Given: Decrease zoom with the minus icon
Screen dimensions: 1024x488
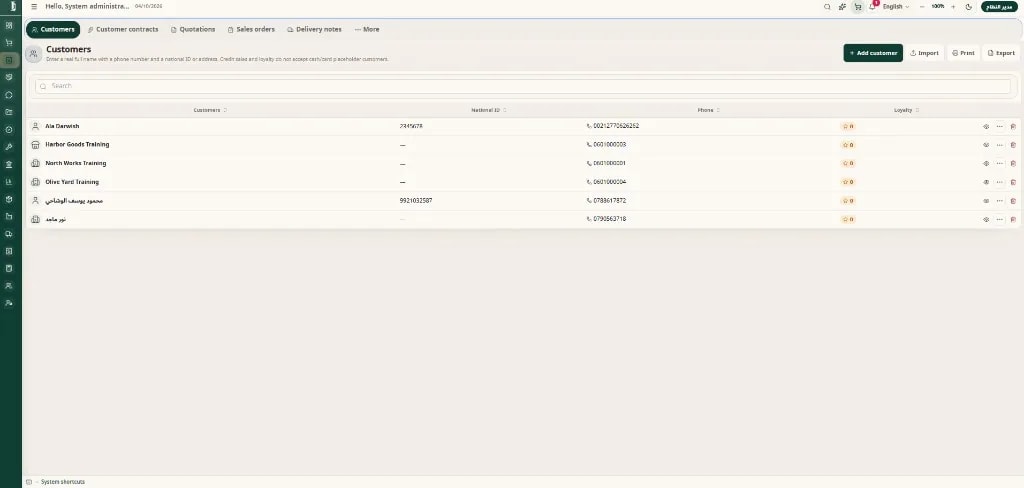Looking at the screenshot, I should 921,7.
